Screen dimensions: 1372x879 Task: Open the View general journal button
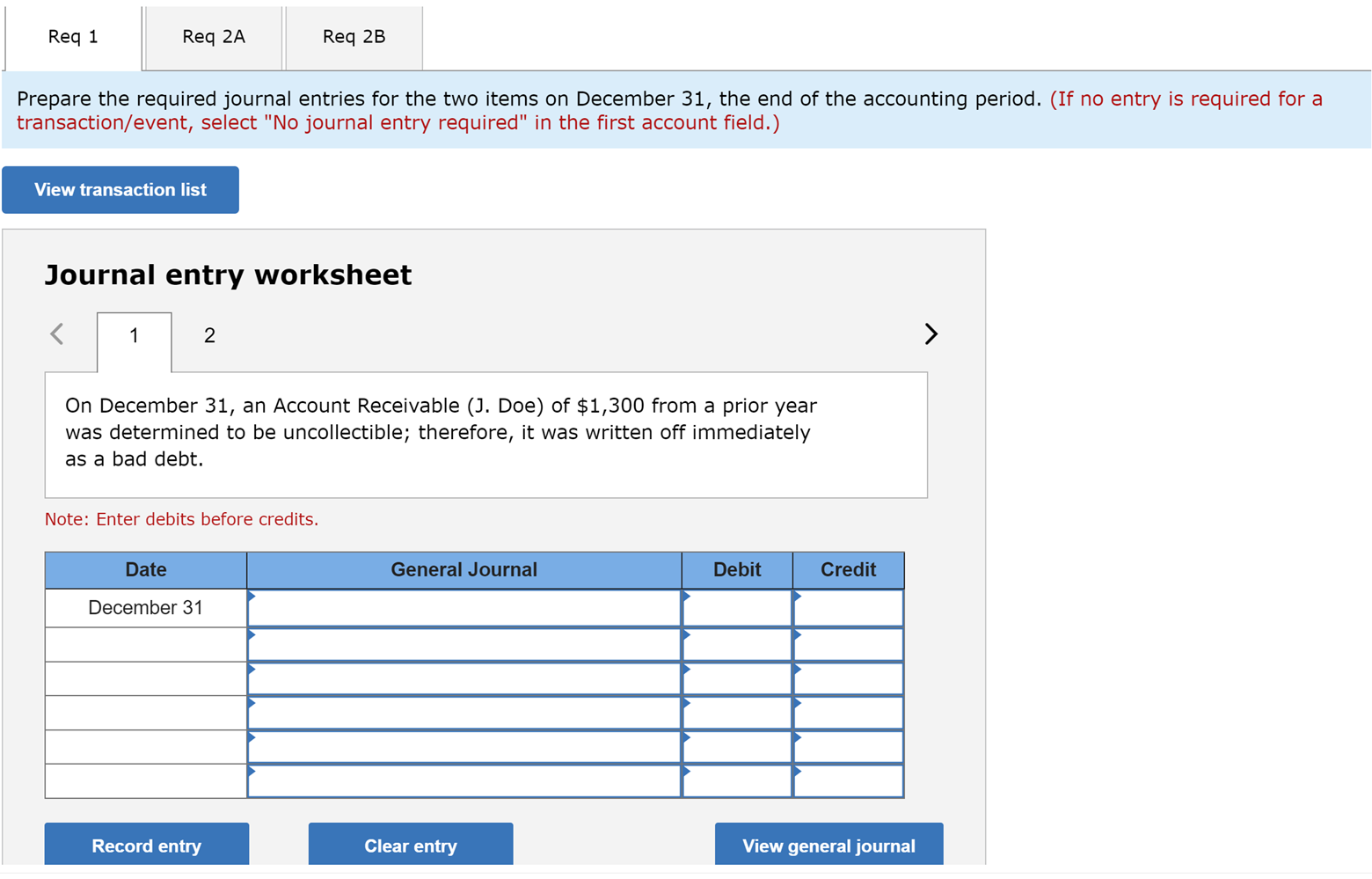pos(828,845)
